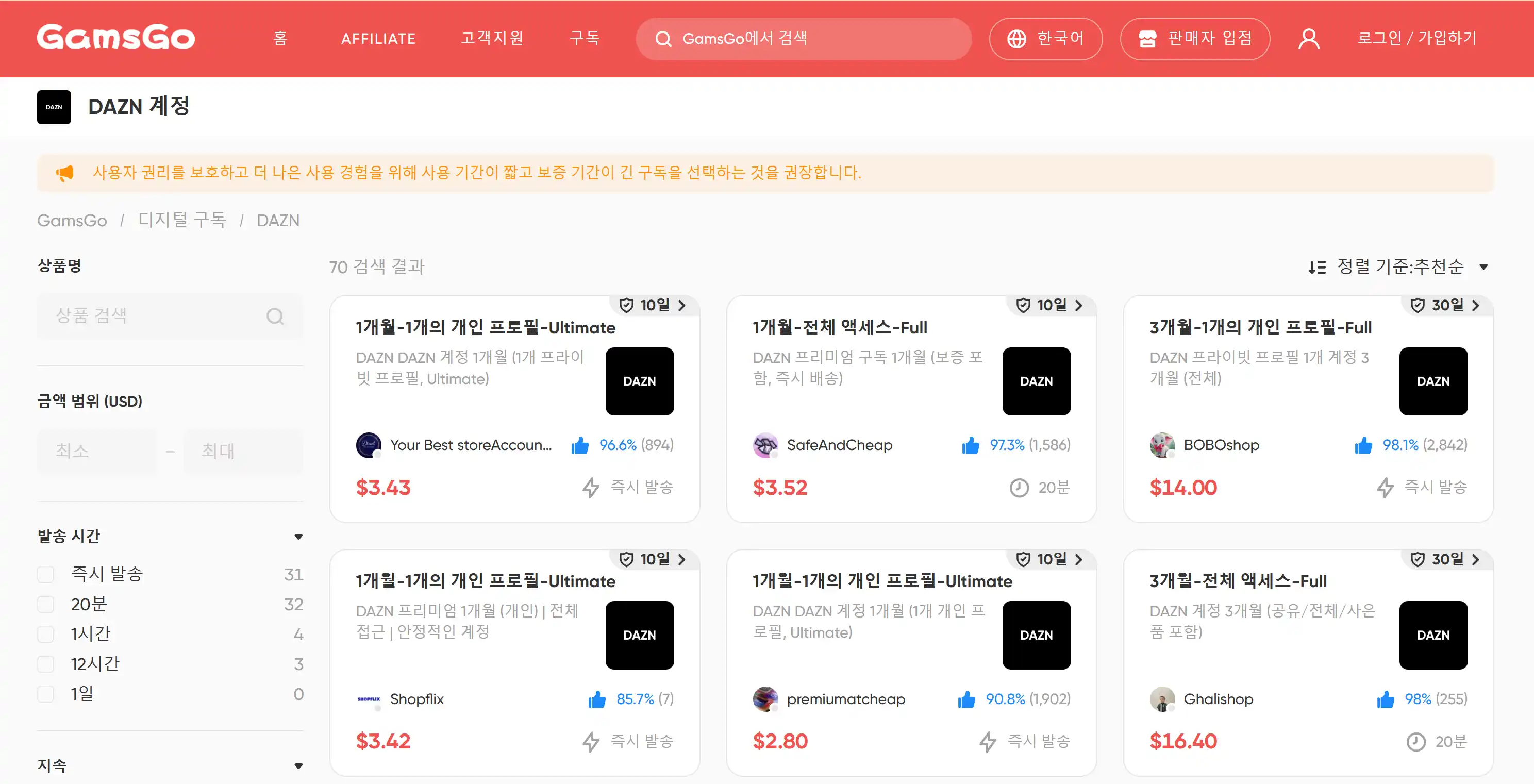
Task: Open the 정렬 기준:추천순 sort dropdown
Action: pos(1399,266)
